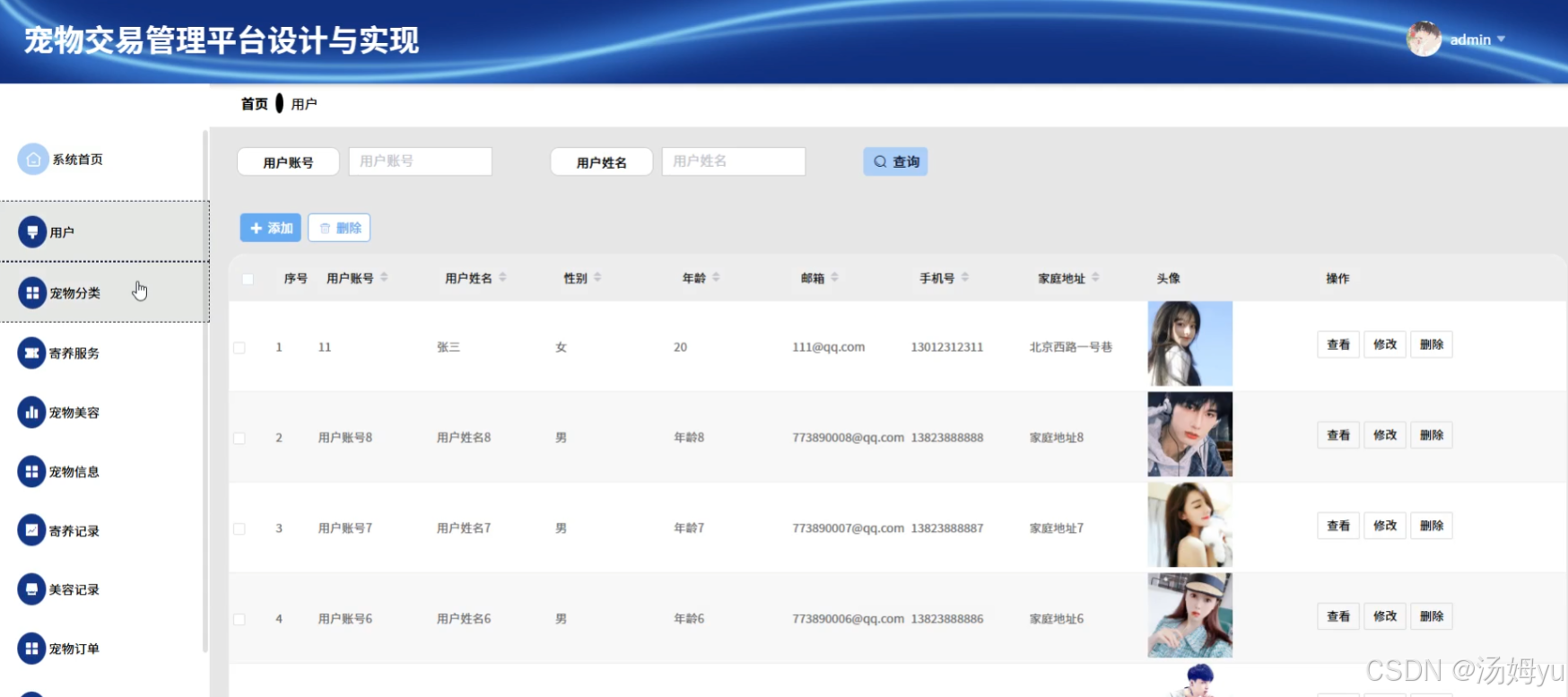This screenshot has width=1568, height=697.
Task: Click the 首页 breadcrumb link
Action: (254, 104)
